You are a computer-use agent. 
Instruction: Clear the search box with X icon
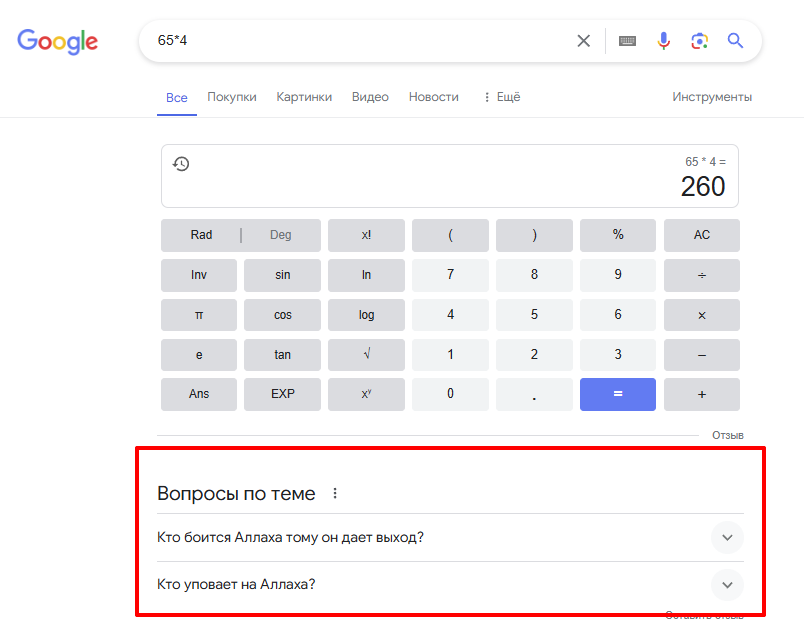(x=584, y=41)
